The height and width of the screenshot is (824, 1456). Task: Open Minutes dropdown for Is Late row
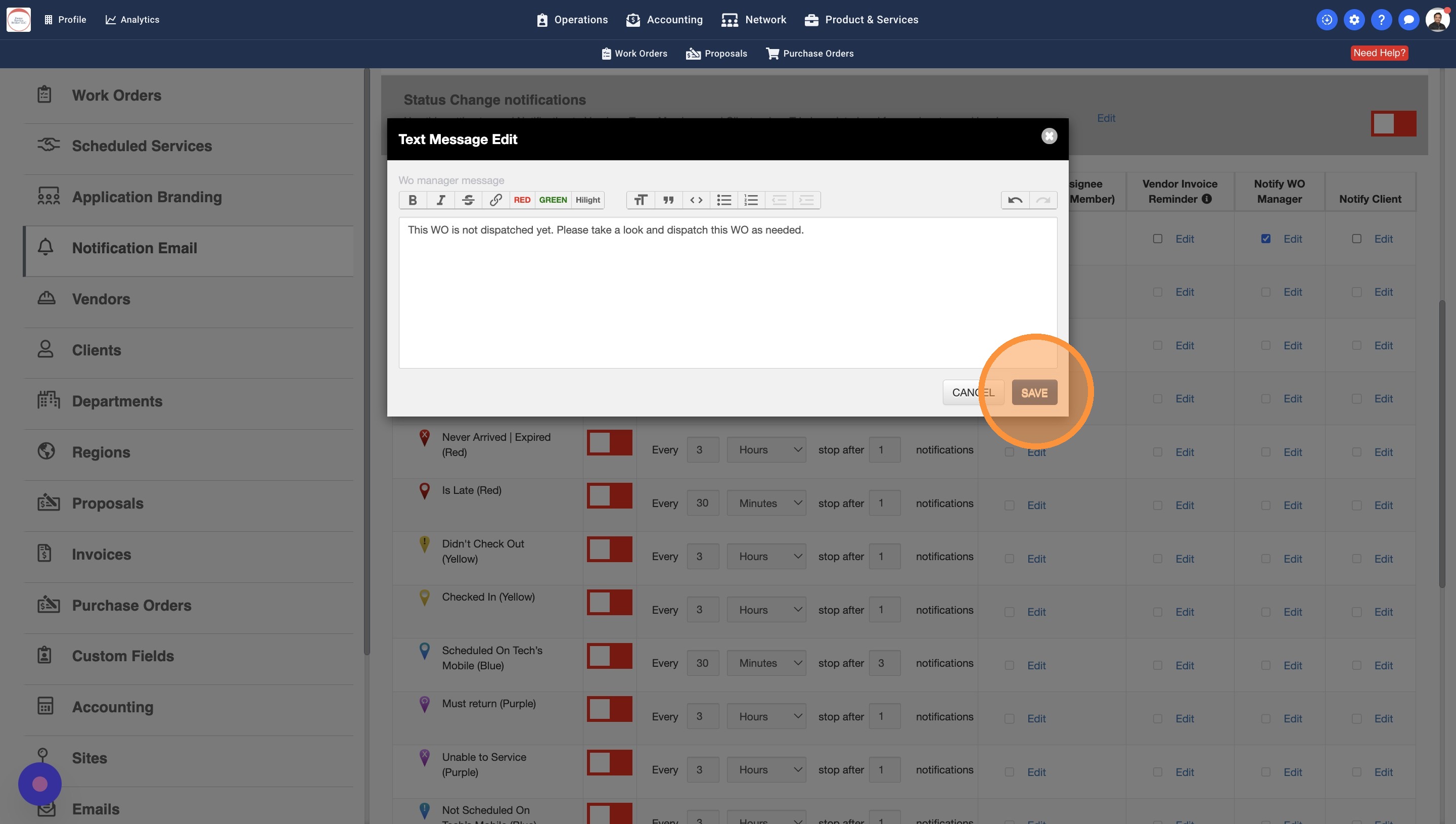[x=766, y=503]
